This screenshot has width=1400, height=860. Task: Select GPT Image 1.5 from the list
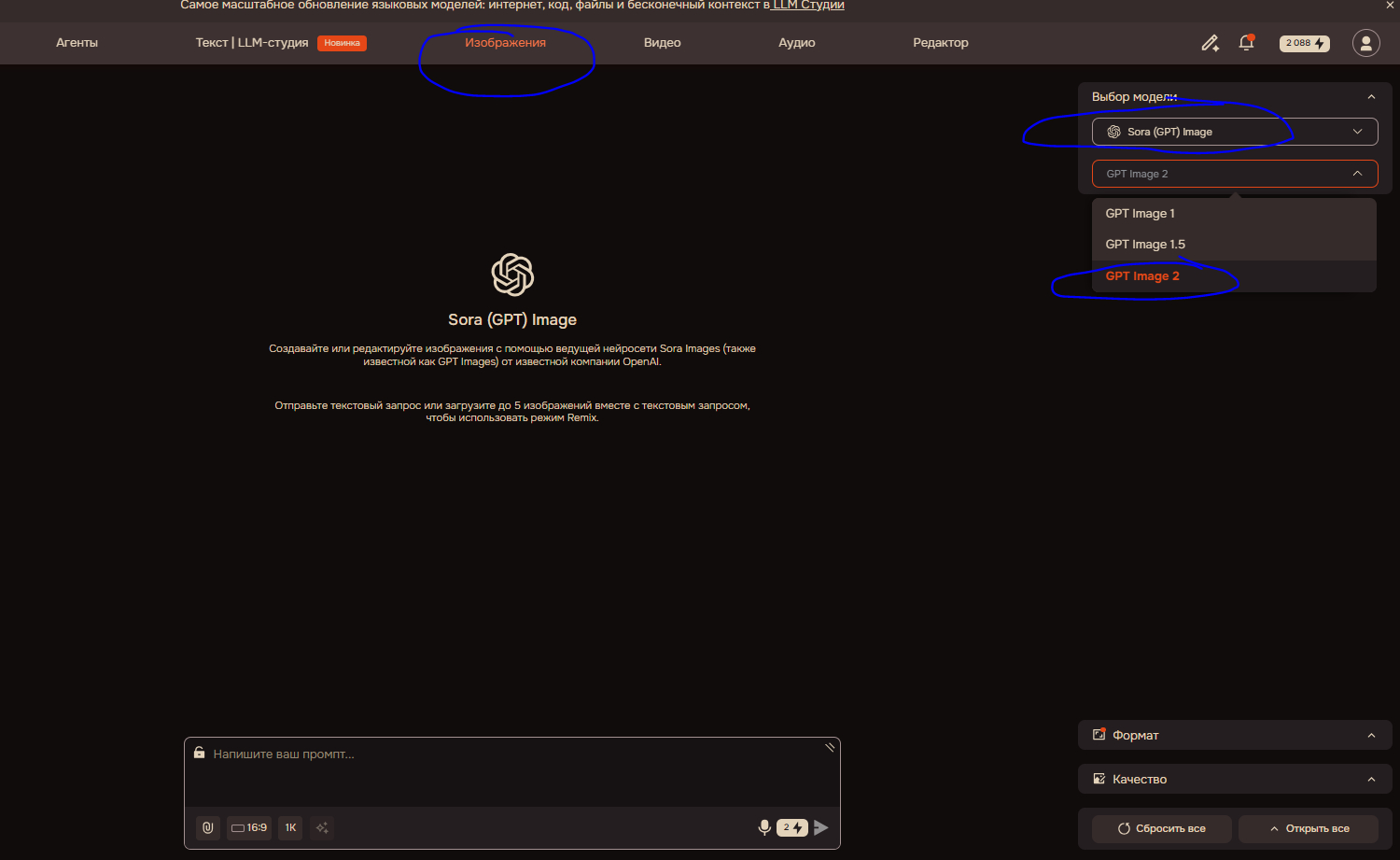[x=1234, y=245]
